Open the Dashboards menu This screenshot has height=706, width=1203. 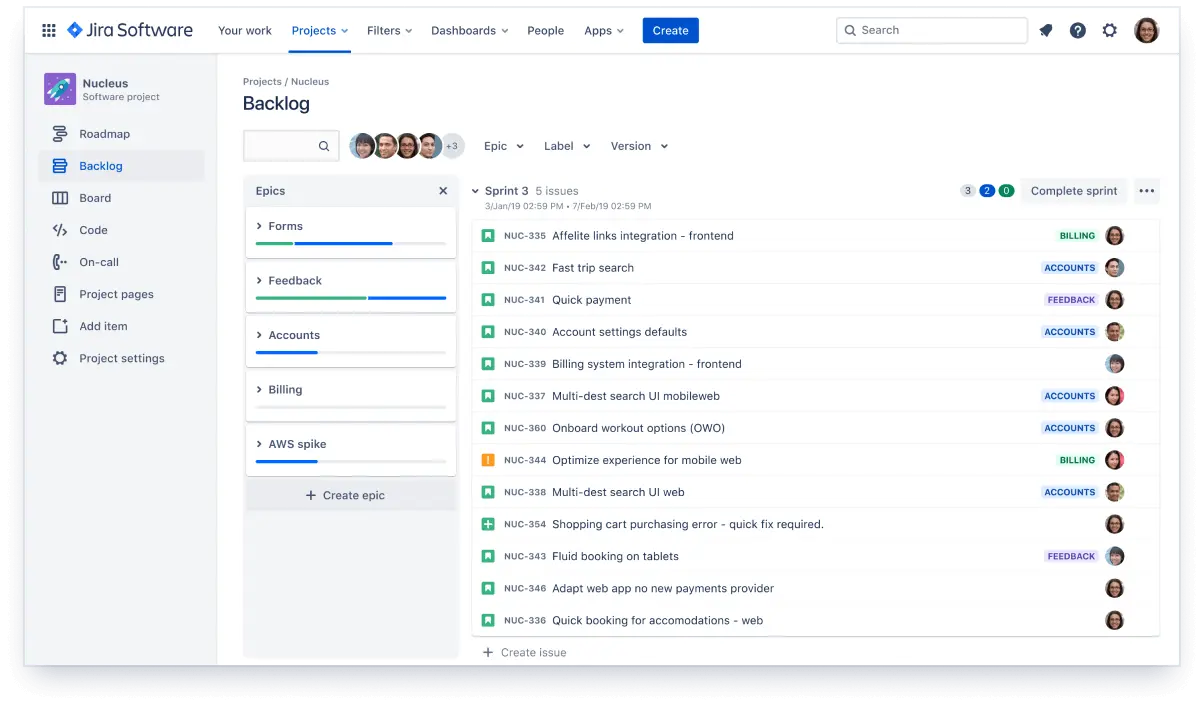point(469,30)
